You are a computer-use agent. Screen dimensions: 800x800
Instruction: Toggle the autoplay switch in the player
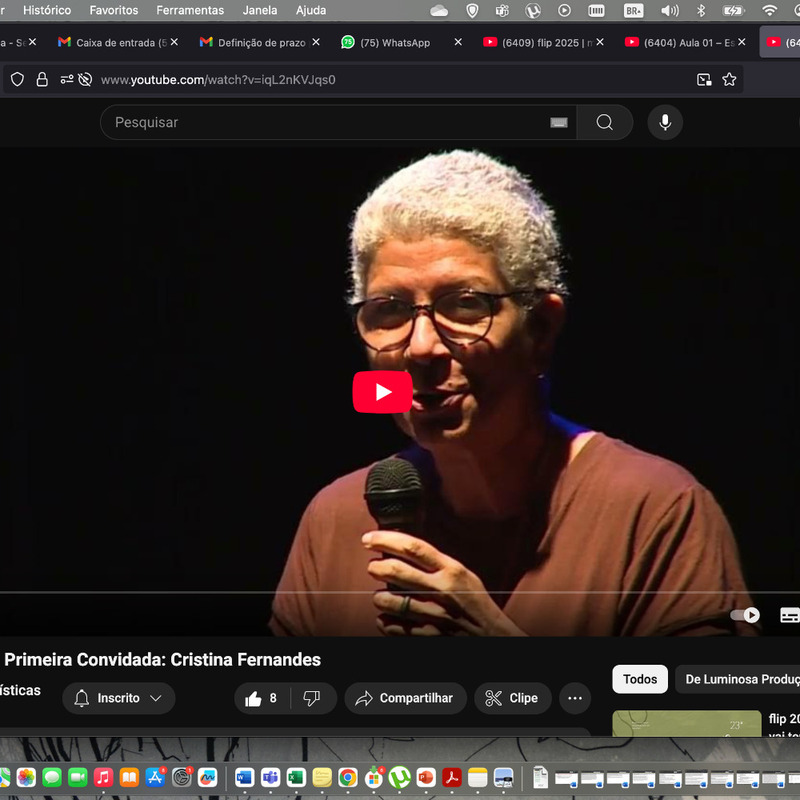pos(744,615)
